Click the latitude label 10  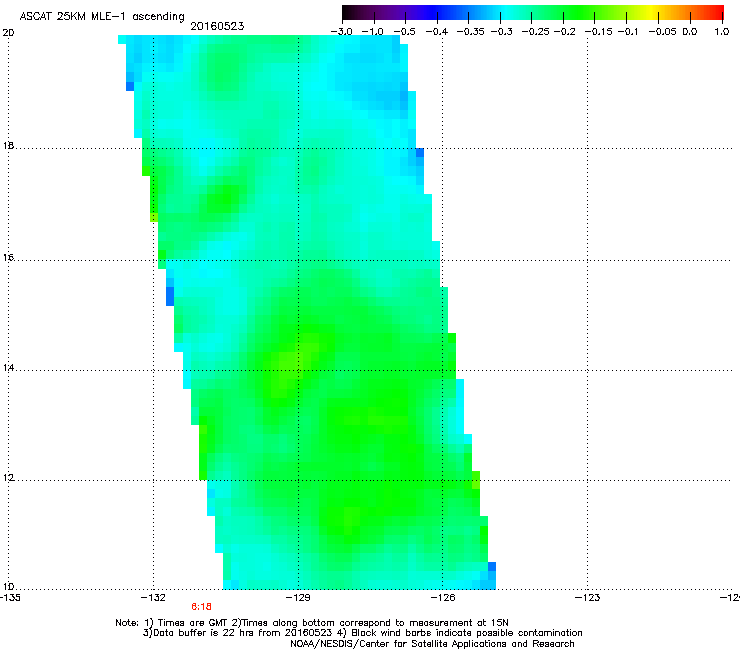coord(8,587)
